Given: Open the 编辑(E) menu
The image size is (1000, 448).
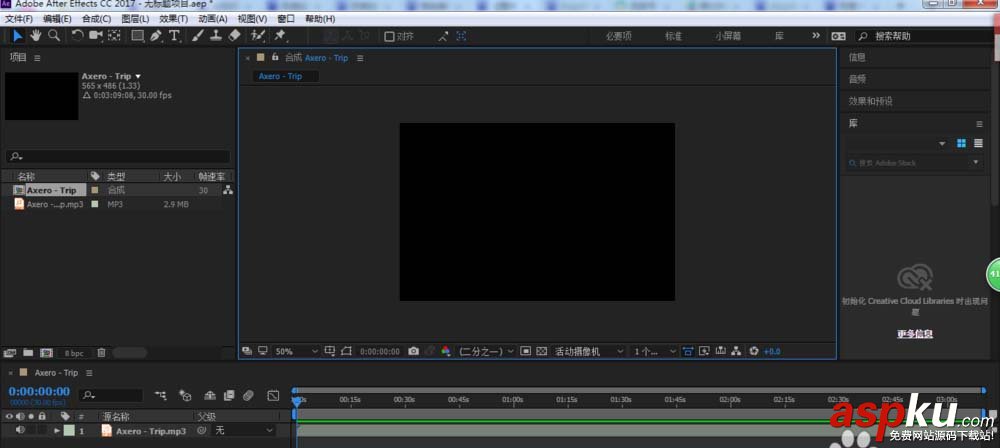Looking at the screenshot, I should (x=57, y=19).
